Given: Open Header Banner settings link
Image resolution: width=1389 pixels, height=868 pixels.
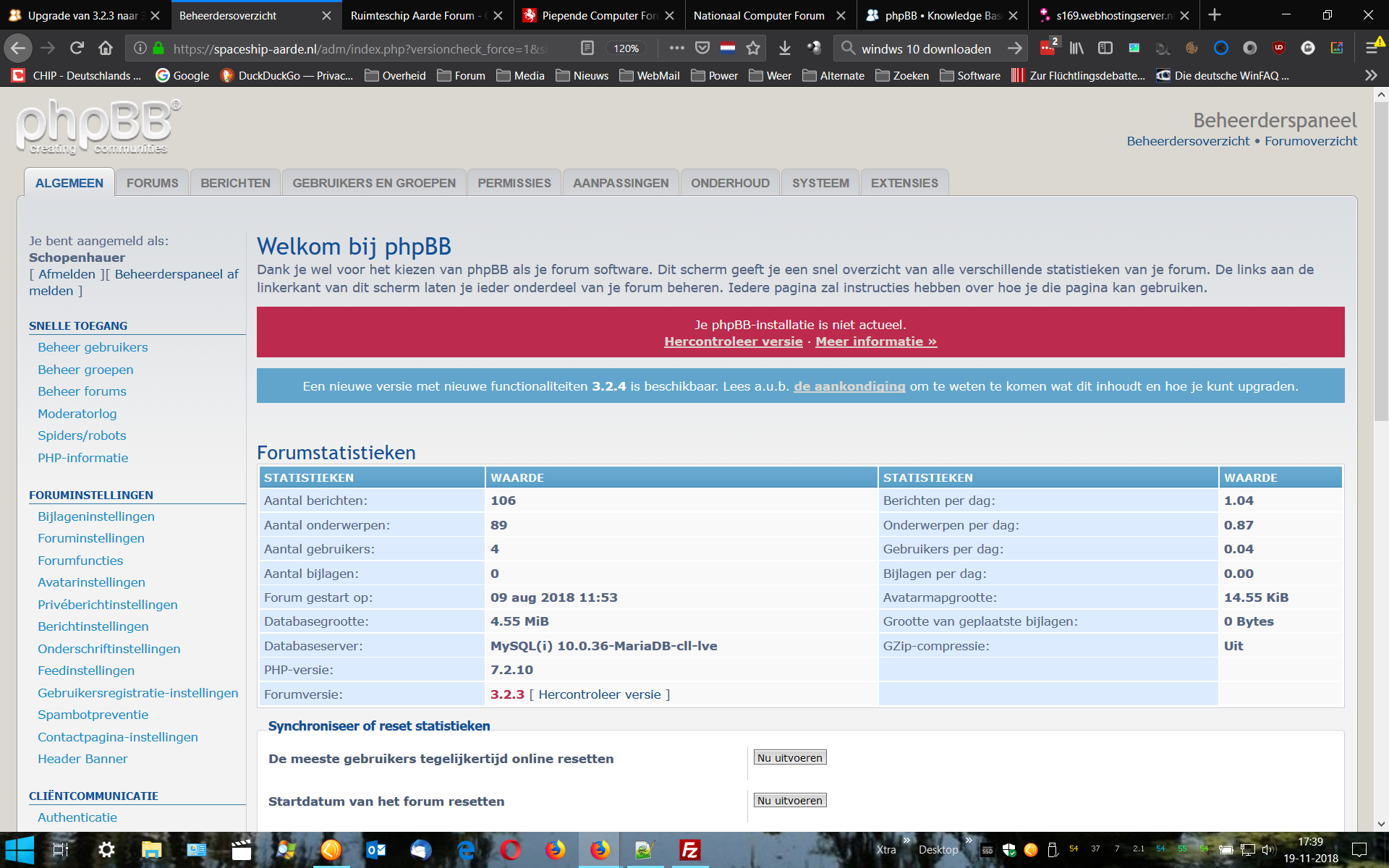Looking at the screenshot, I should pyautogui.click(x=82, y=759).
